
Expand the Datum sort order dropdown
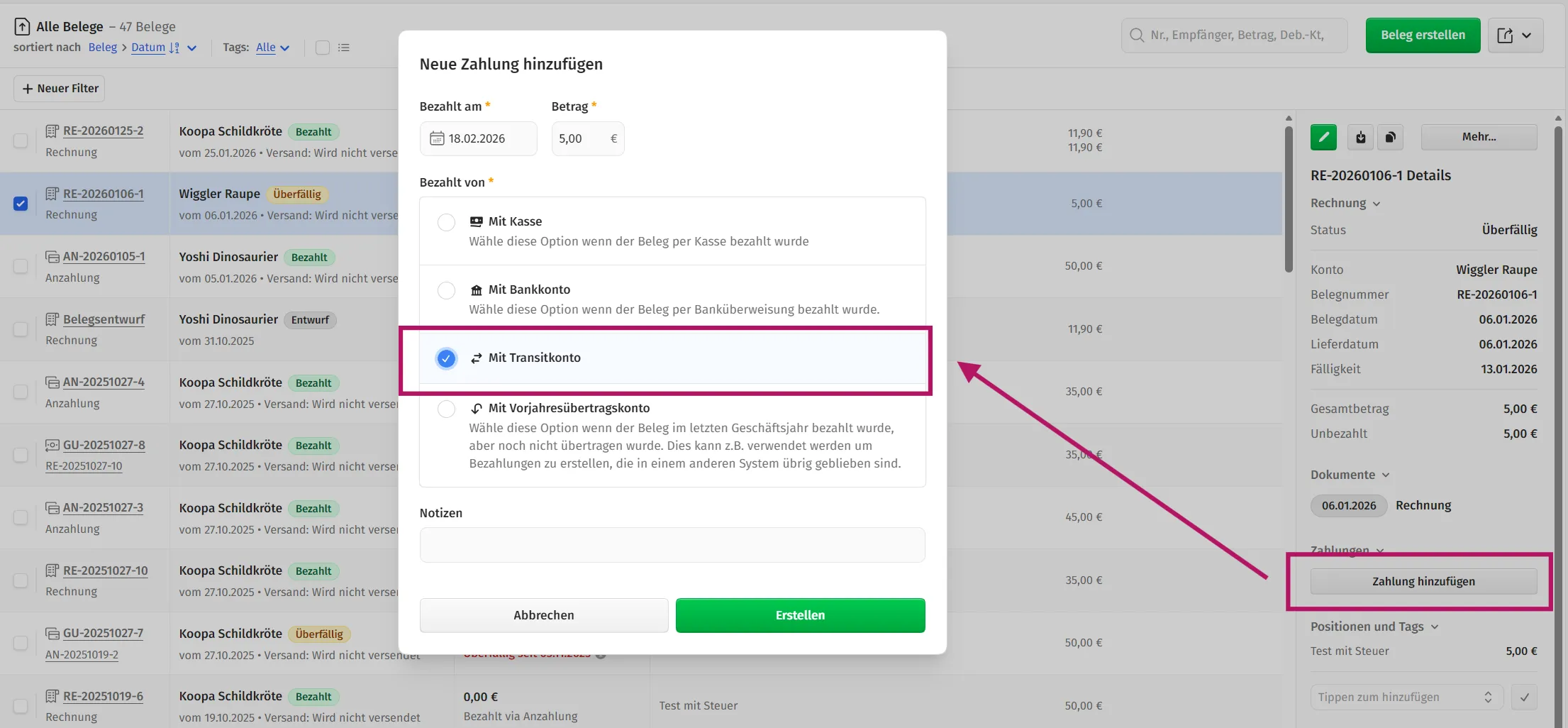point(191,48)
